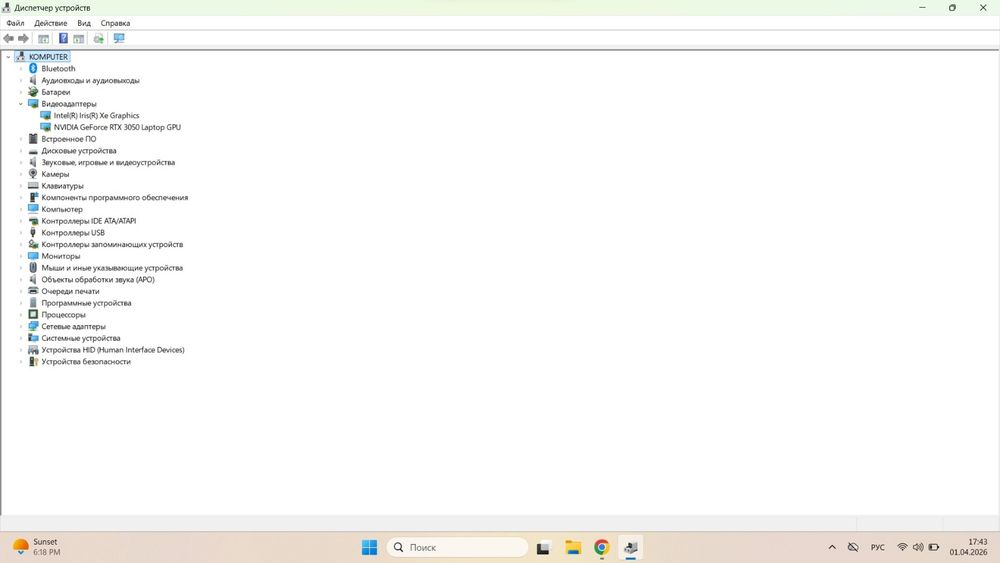
Task: Open the Справка menu
Action: (x=115, y=23)
